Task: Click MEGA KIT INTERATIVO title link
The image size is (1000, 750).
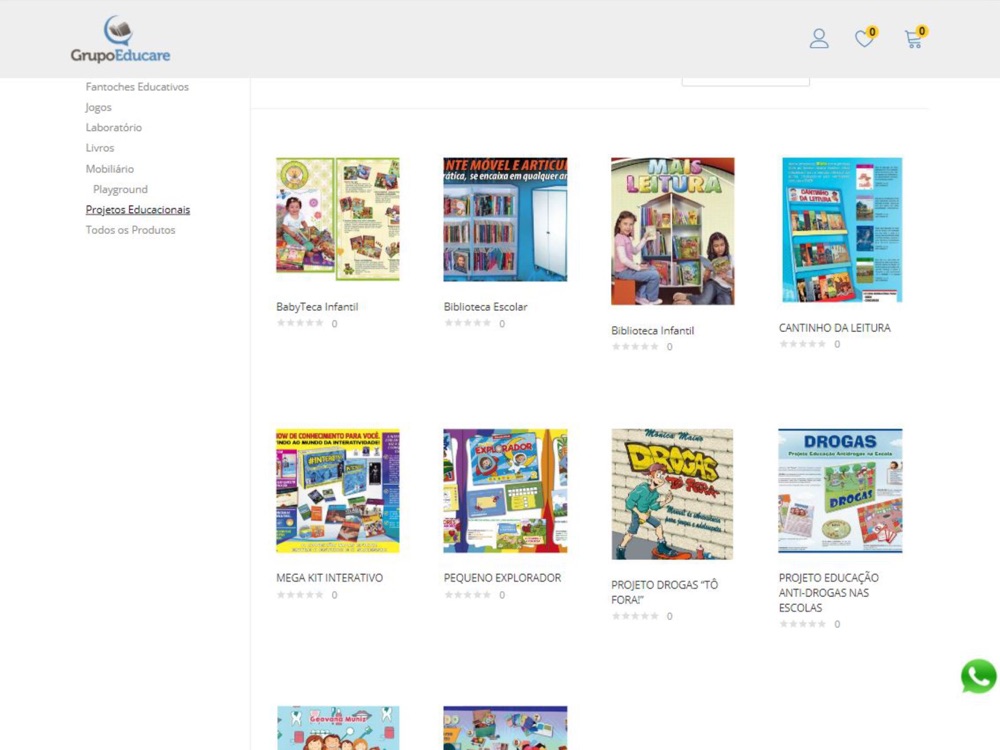Action: point(330,578)
